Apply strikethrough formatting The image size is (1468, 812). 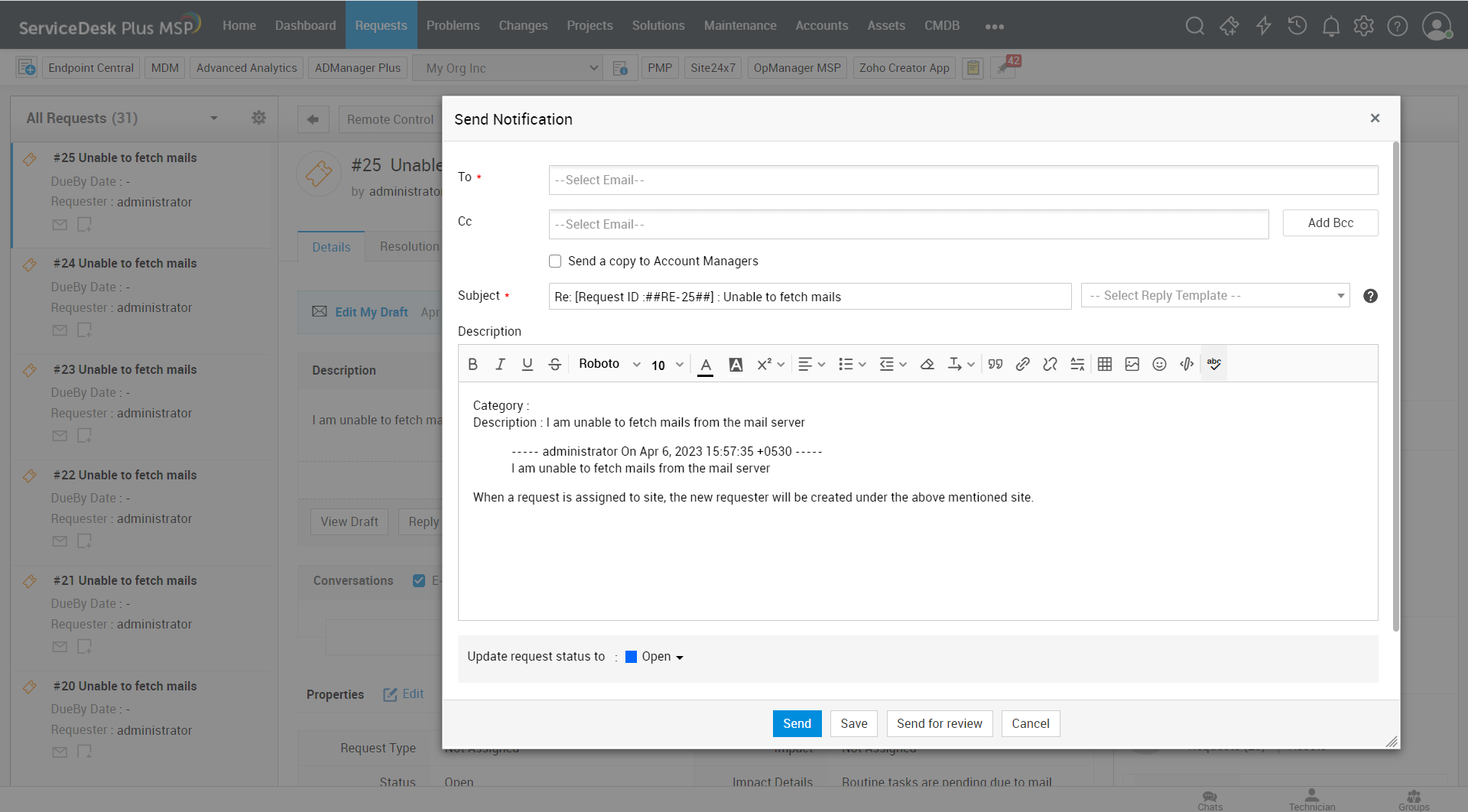pos(555,364)
